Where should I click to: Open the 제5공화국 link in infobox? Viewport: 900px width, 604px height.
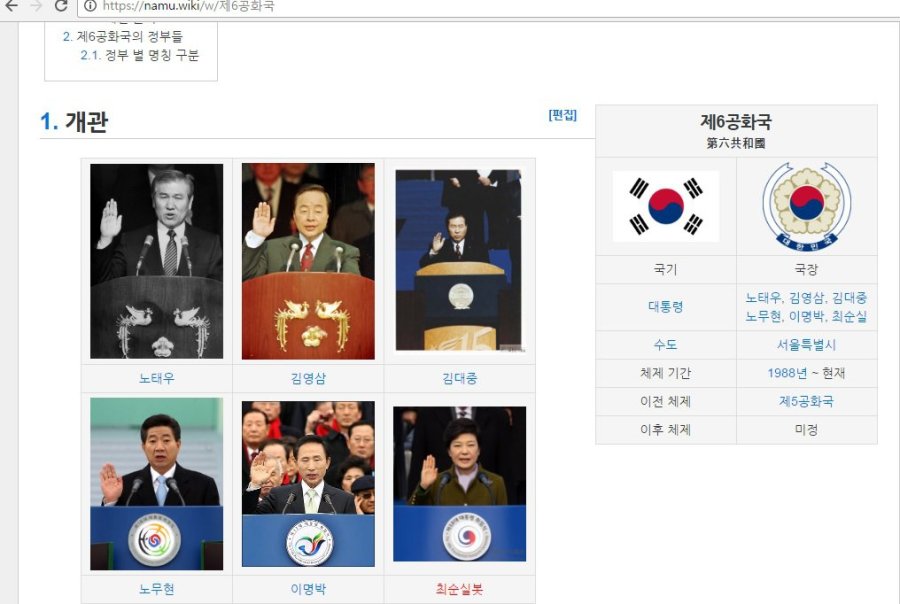pyautogui.click(x=806, y=401)
